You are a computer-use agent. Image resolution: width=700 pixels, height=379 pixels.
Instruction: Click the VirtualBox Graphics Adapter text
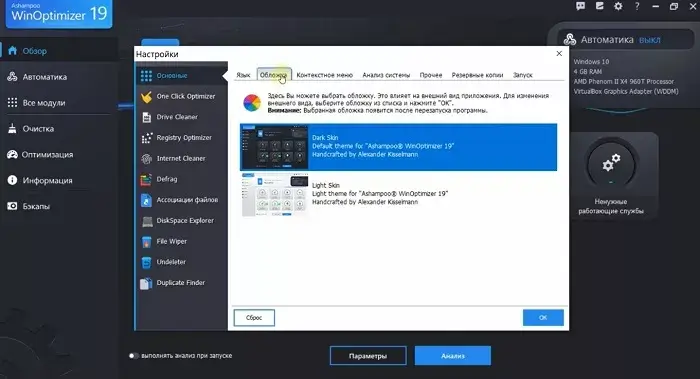click(626, 92)
